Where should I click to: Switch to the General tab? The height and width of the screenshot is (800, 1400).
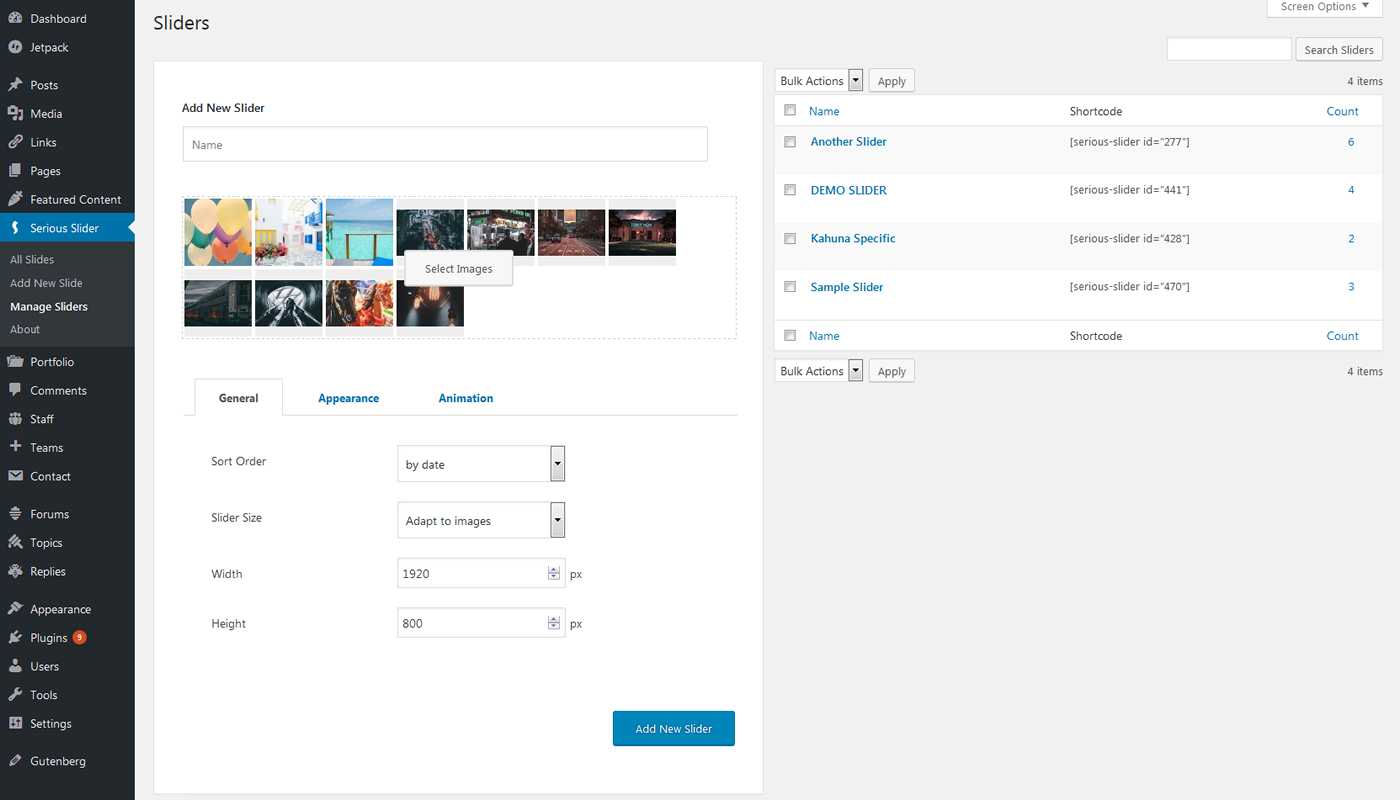[x=238, y=397]
